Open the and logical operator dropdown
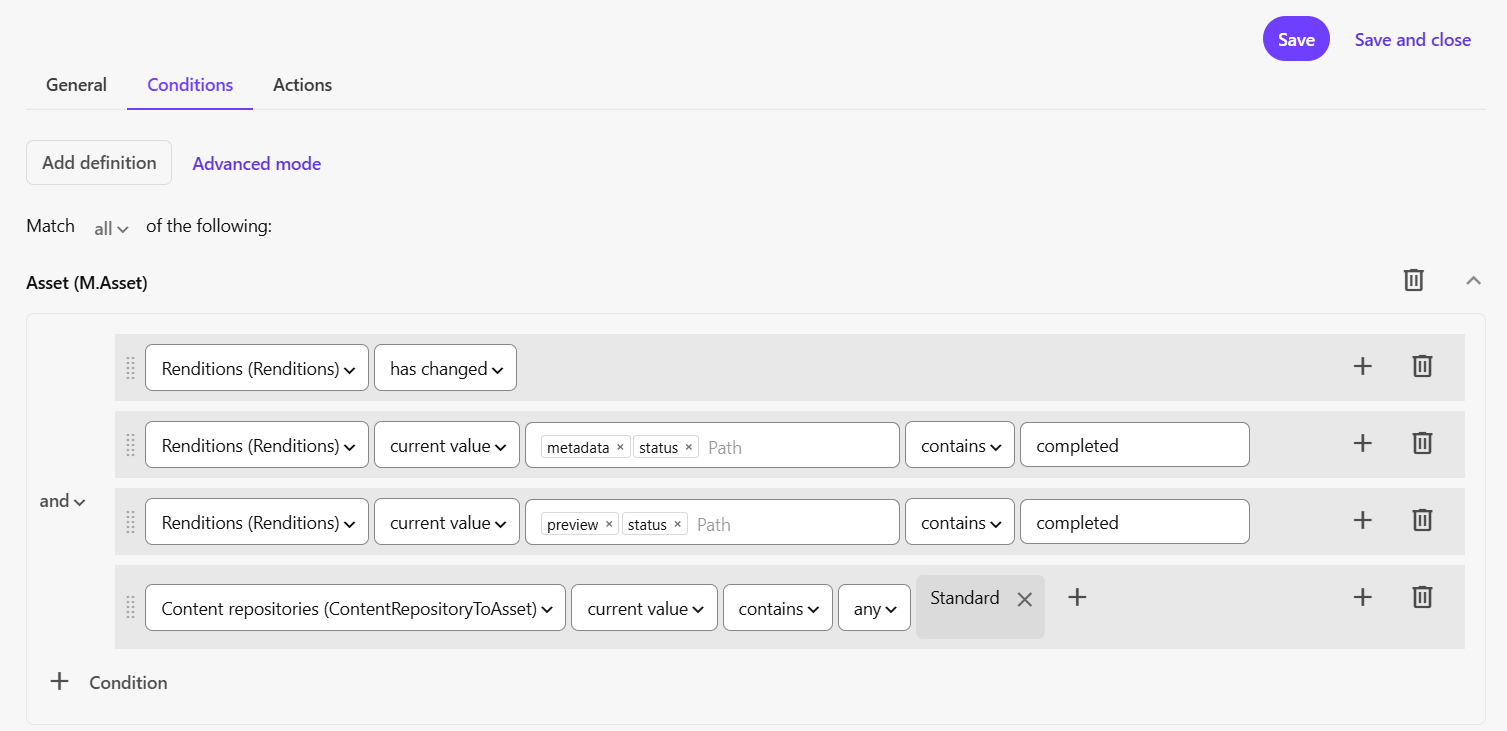 (x=63, y=501)
